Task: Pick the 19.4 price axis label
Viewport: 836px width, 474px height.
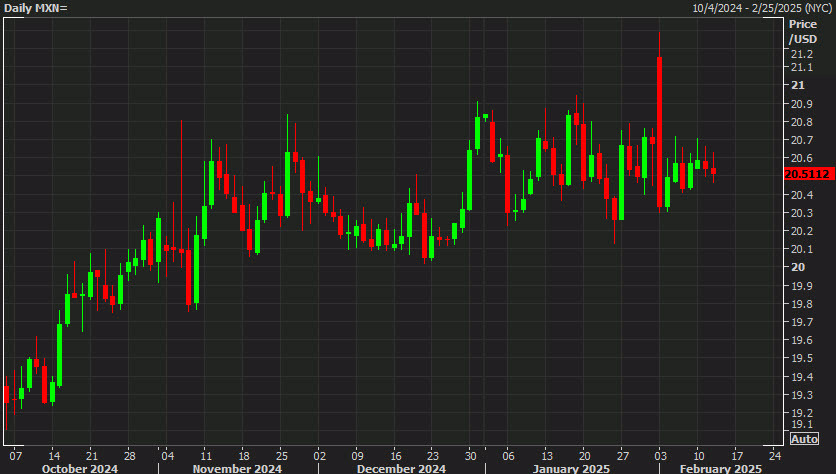Action: pos(802,377)
